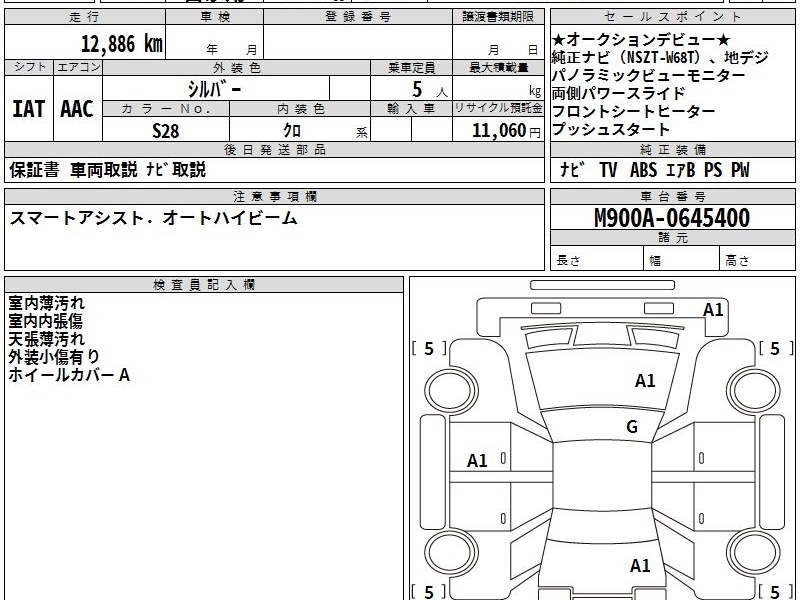Select the "純正ナビ (NSZT-W68T)、地デジ" line
This screenshot has height=600, width=800.
coord(660,58)
